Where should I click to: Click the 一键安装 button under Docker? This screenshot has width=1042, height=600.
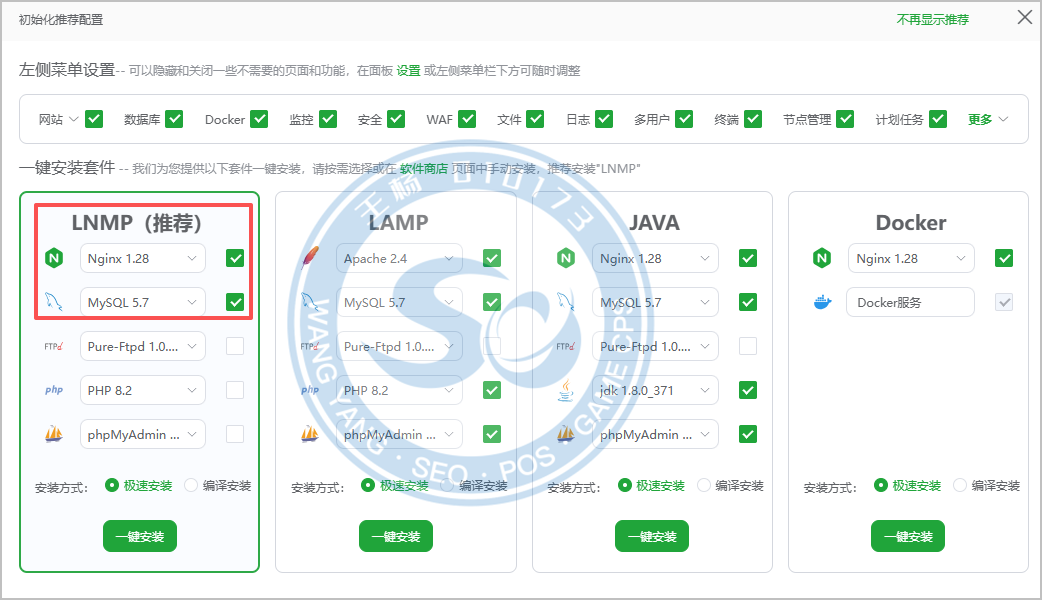point(908,536)
